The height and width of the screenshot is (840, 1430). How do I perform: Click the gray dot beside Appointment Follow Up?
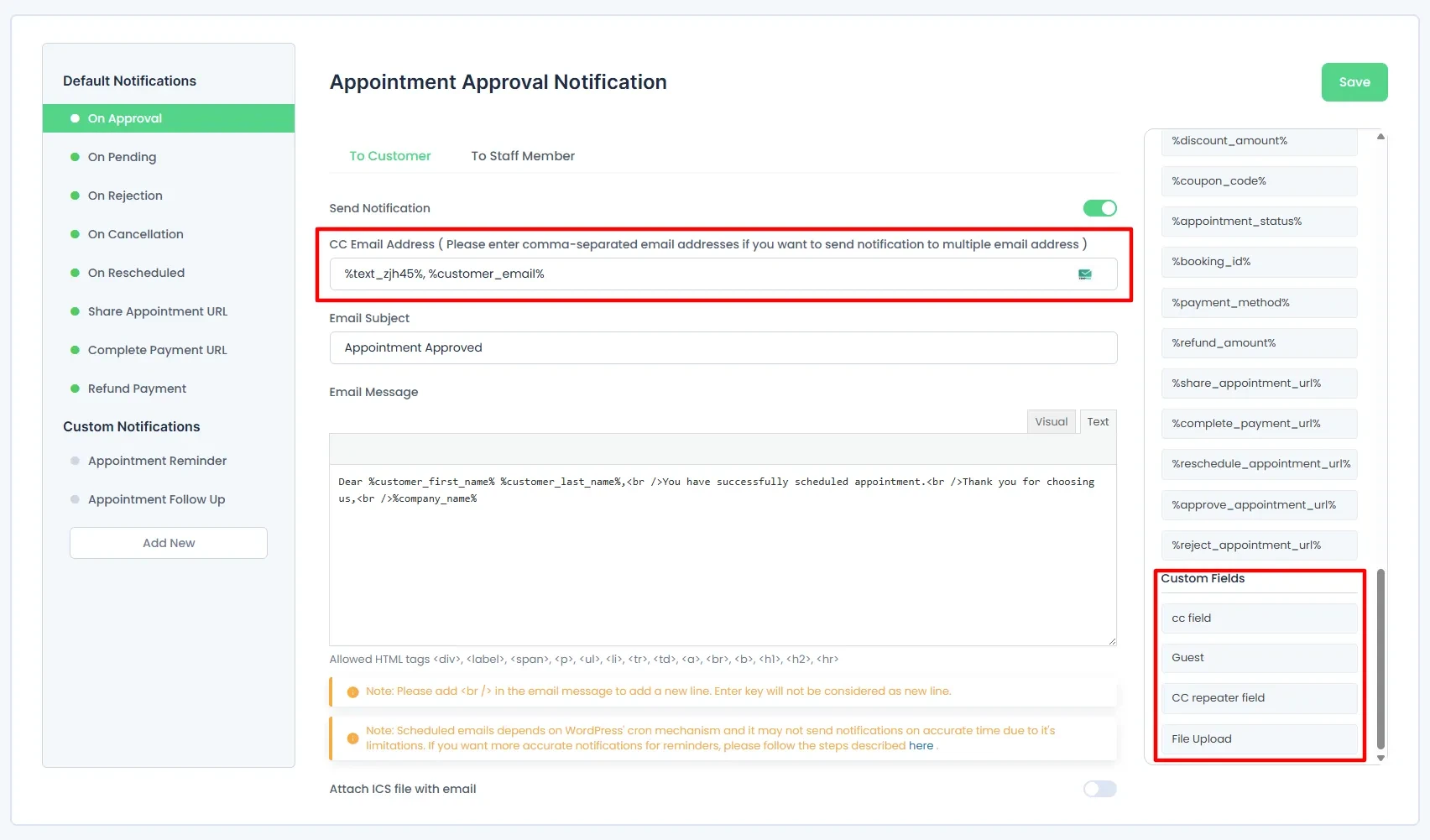click(x=75, y=499)
